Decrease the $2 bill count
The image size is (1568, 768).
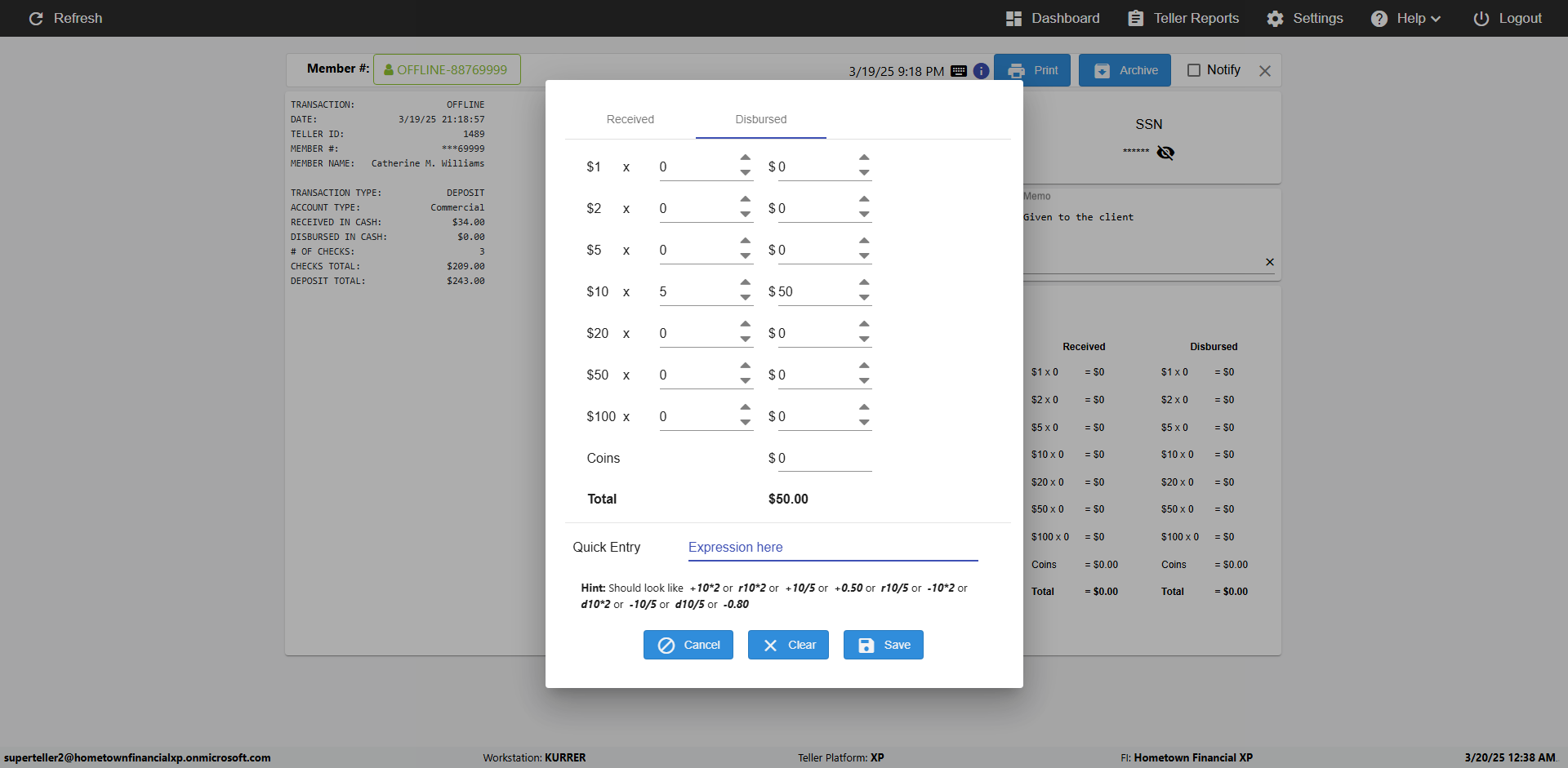coord(746,215)
